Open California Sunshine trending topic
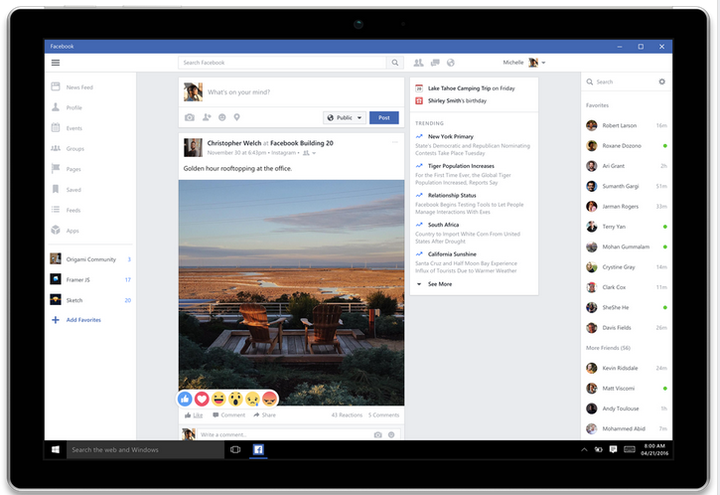Image resolution: width=720 pixels, height=495 pixels. (x=452, y=254)
